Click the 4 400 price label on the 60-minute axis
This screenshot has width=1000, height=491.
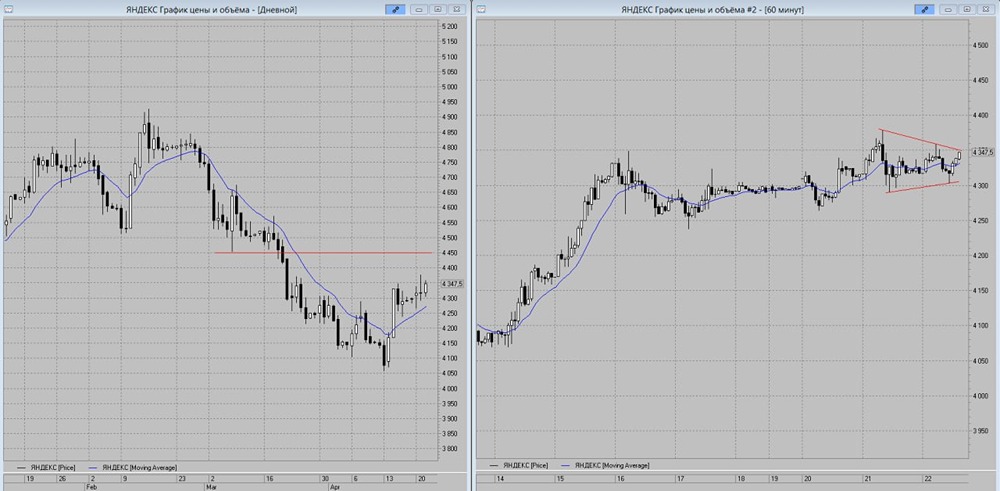pyautogui.click(x=981, y=115)
